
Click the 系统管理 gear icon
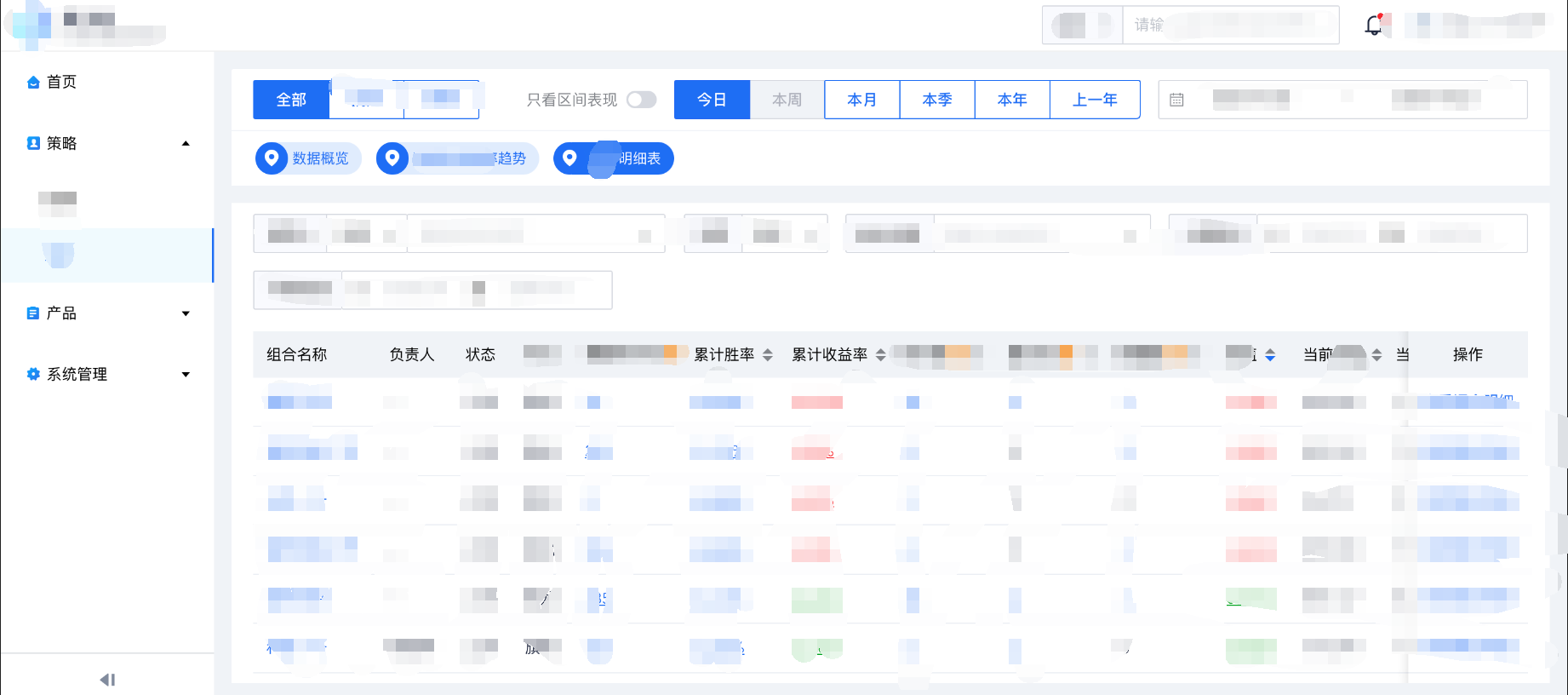(33, 374)
